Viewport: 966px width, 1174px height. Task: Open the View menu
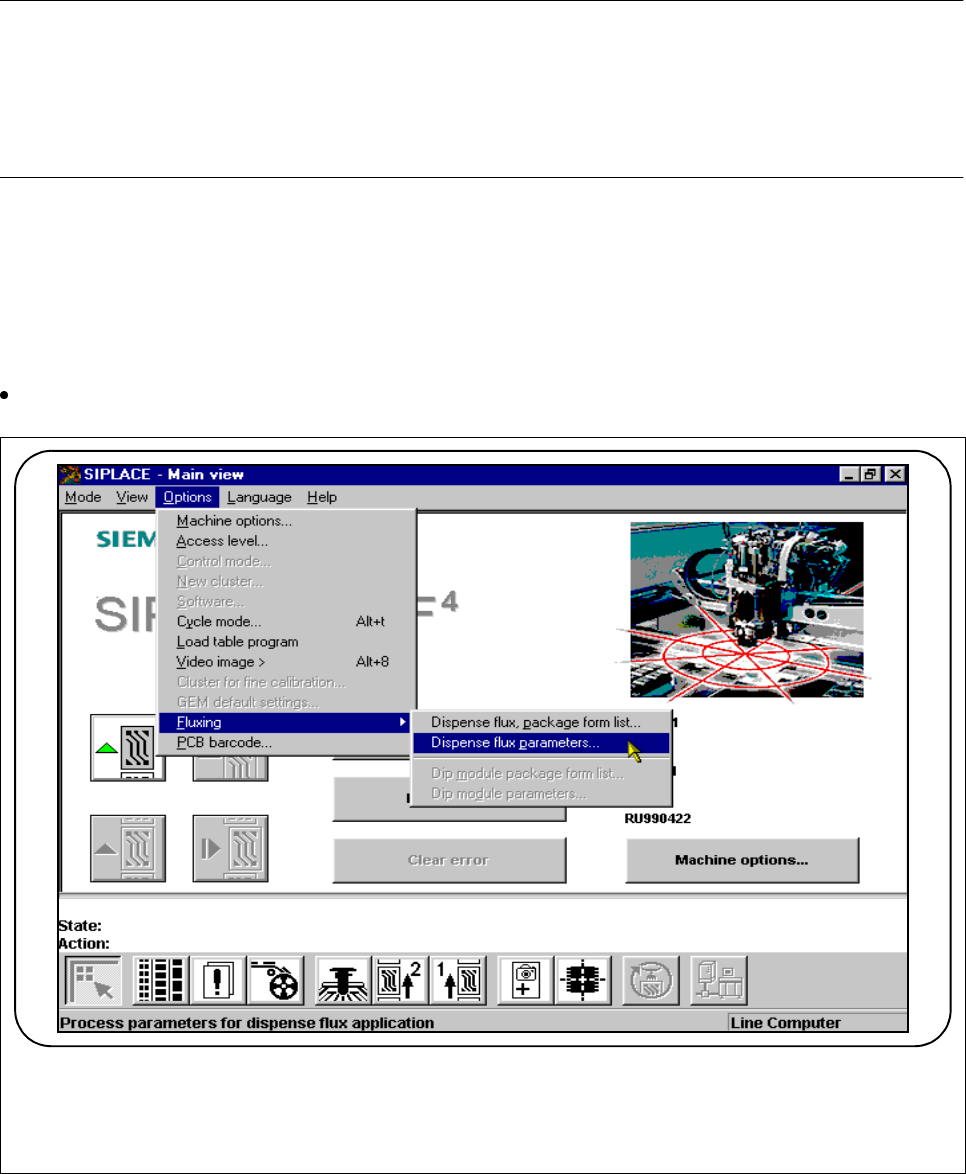point(132,497)
